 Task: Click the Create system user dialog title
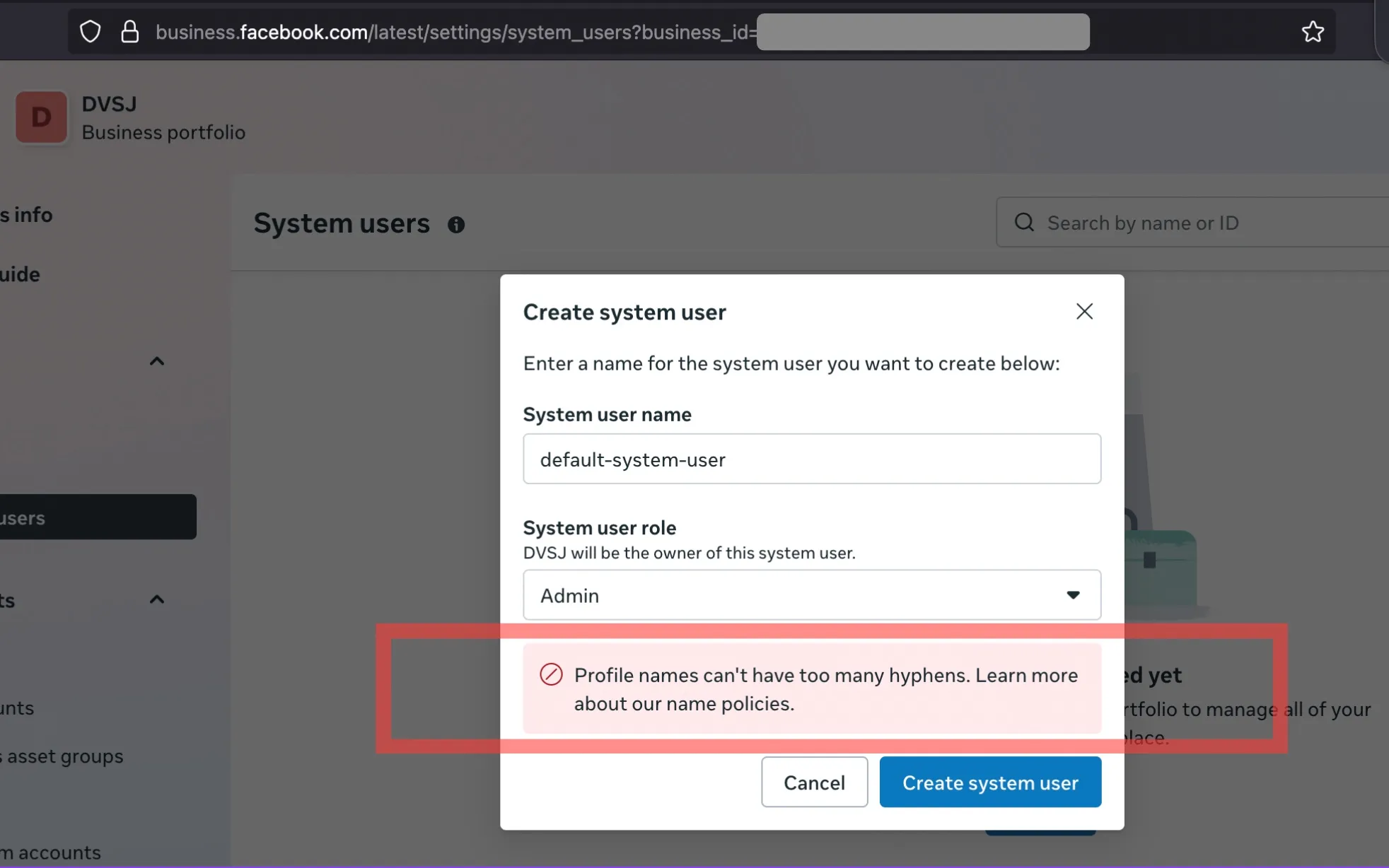pyautogui.click(x=624, y=312)
